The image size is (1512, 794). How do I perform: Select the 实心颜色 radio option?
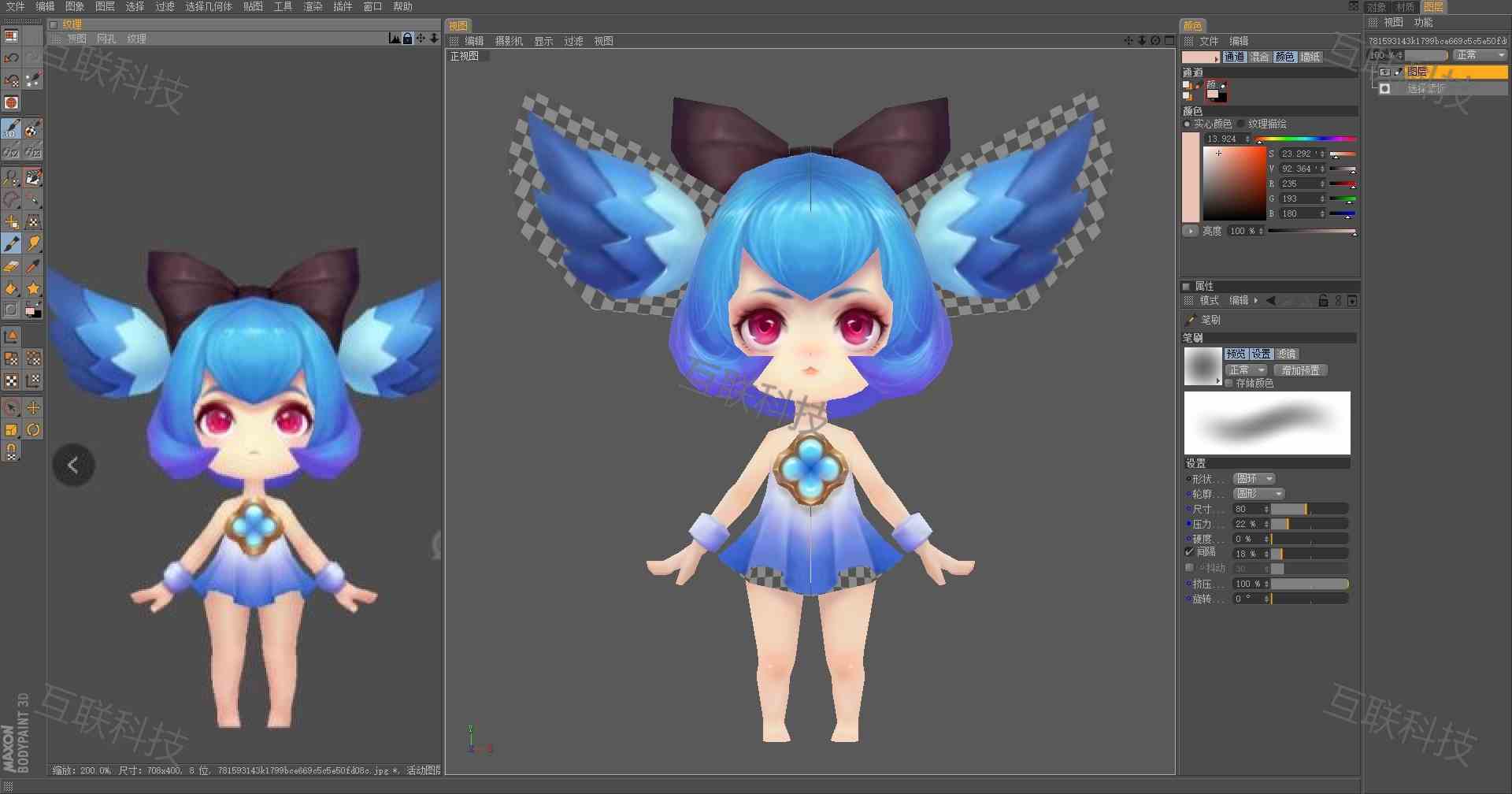[1188, 124]
